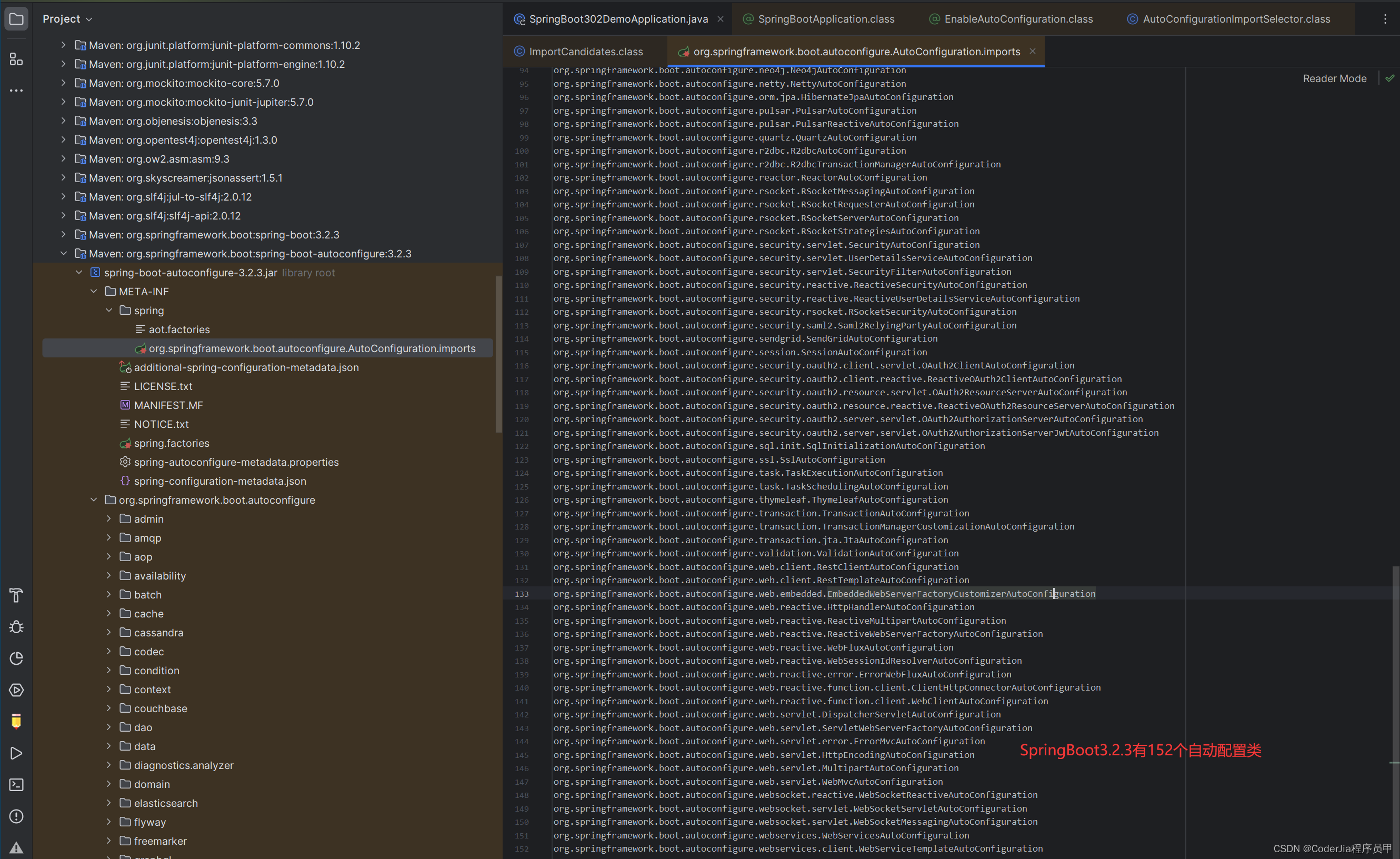Click the green inspections checkmark widget
Viewport: 1400px width, 859px height.
click(x=1390, y=78)
